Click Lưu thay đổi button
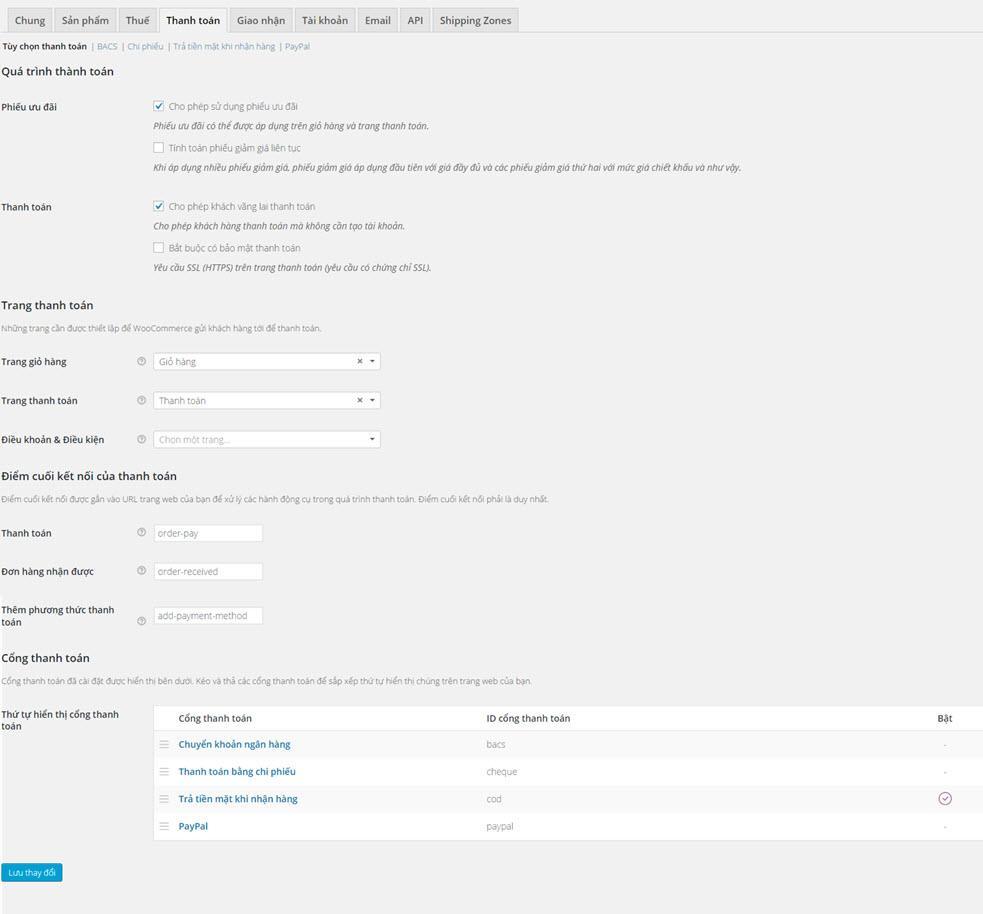 pos(32,873)
